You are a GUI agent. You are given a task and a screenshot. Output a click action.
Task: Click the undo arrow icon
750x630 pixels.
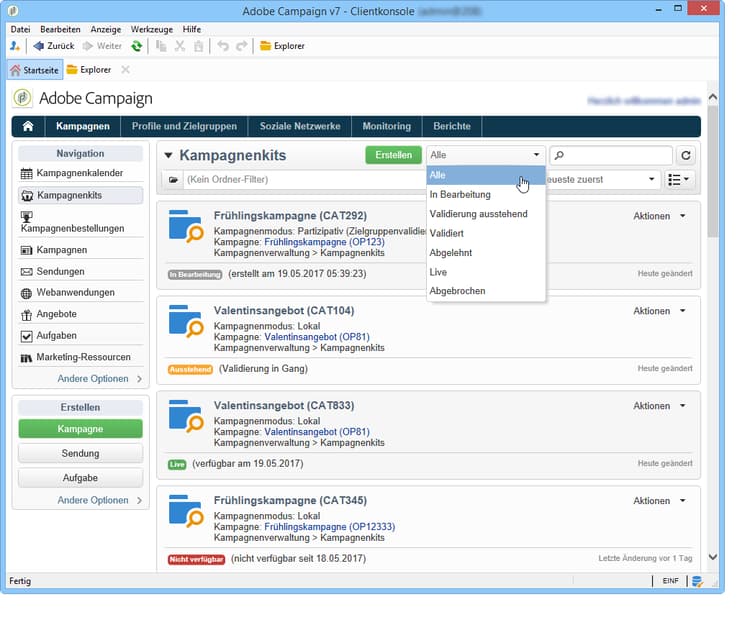[x=223, y=46]
